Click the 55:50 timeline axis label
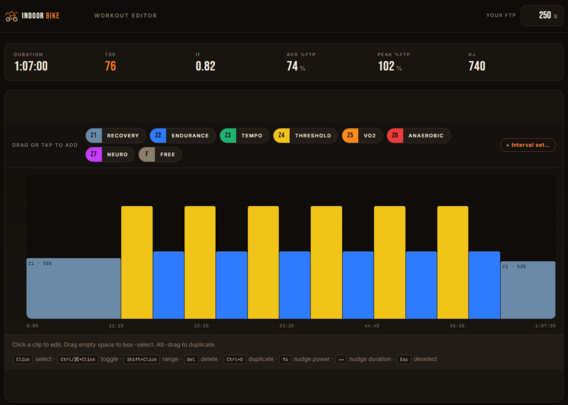Screen dimensions: 568x405 (x=457, y=326)
